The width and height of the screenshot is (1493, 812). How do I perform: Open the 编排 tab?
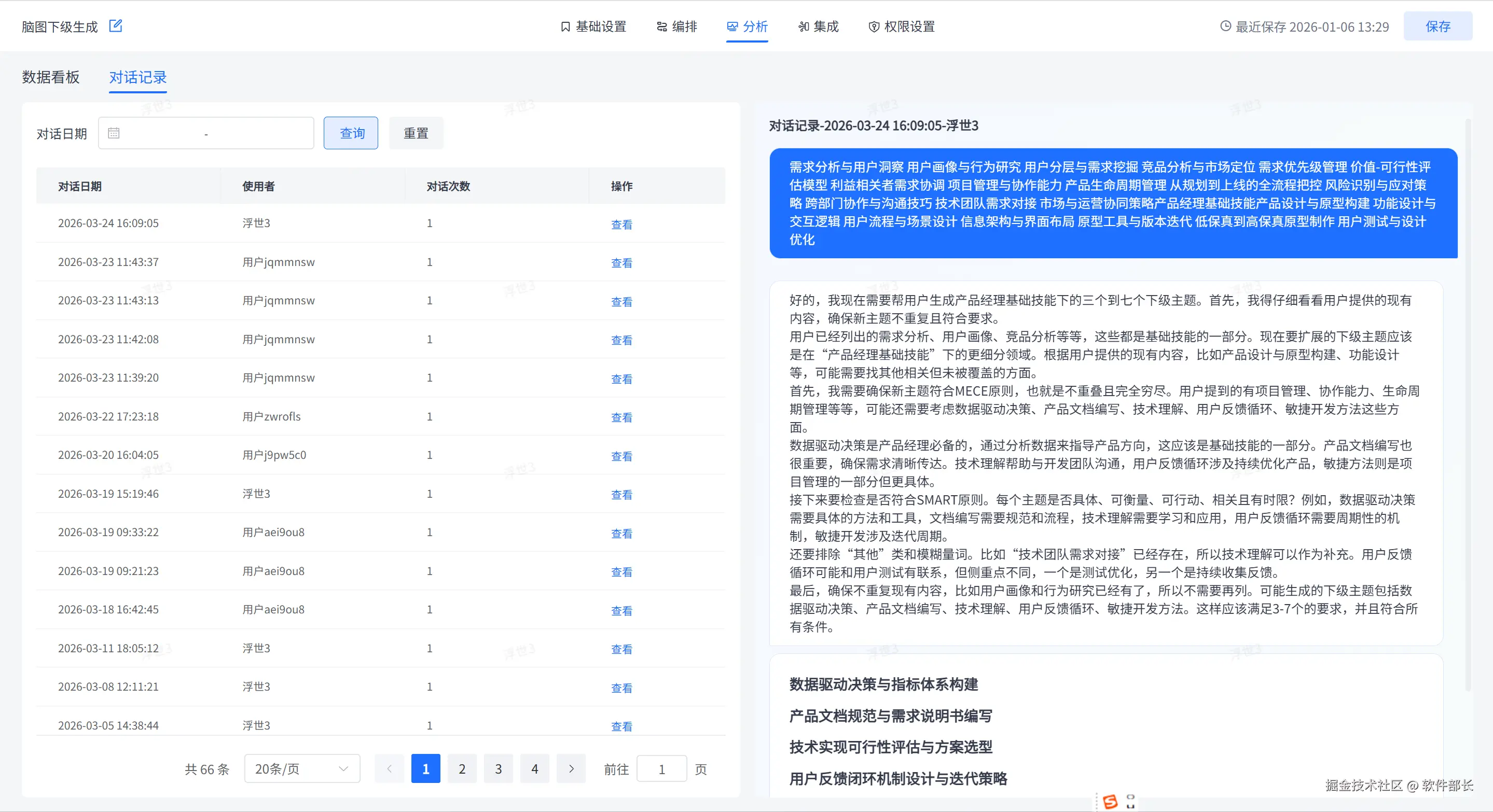click(676, 26)
